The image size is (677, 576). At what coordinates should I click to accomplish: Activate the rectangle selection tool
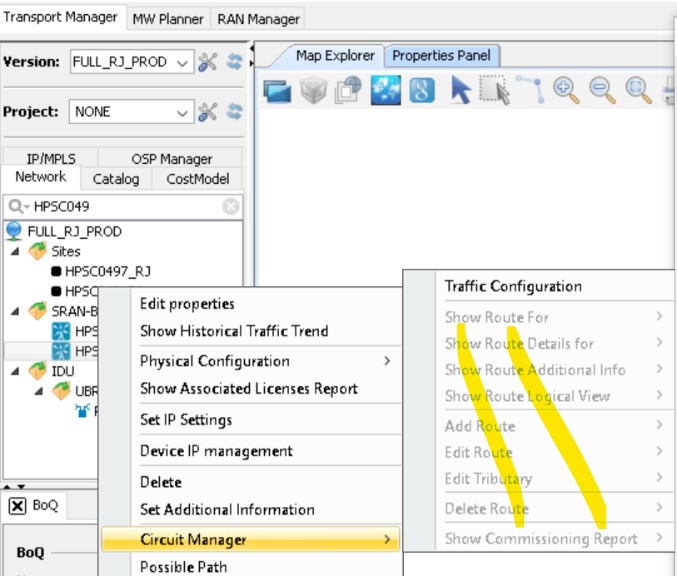coord(494,91)
